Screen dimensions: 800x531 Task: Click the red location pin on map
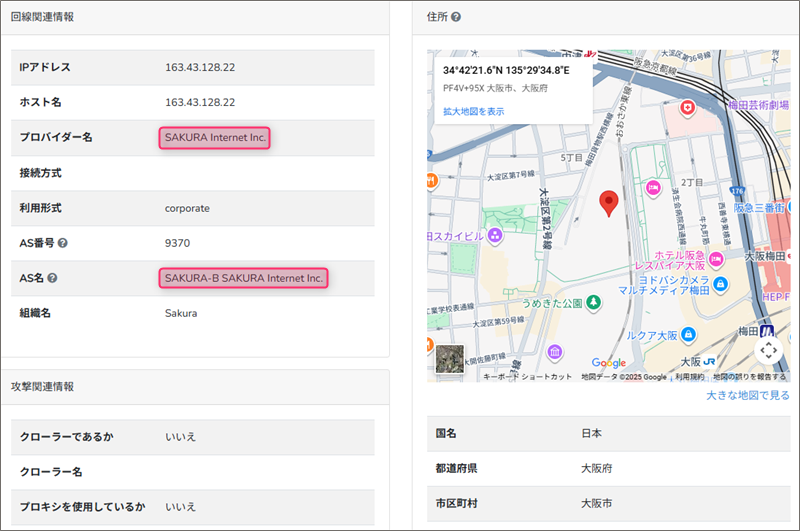(608, 203)
